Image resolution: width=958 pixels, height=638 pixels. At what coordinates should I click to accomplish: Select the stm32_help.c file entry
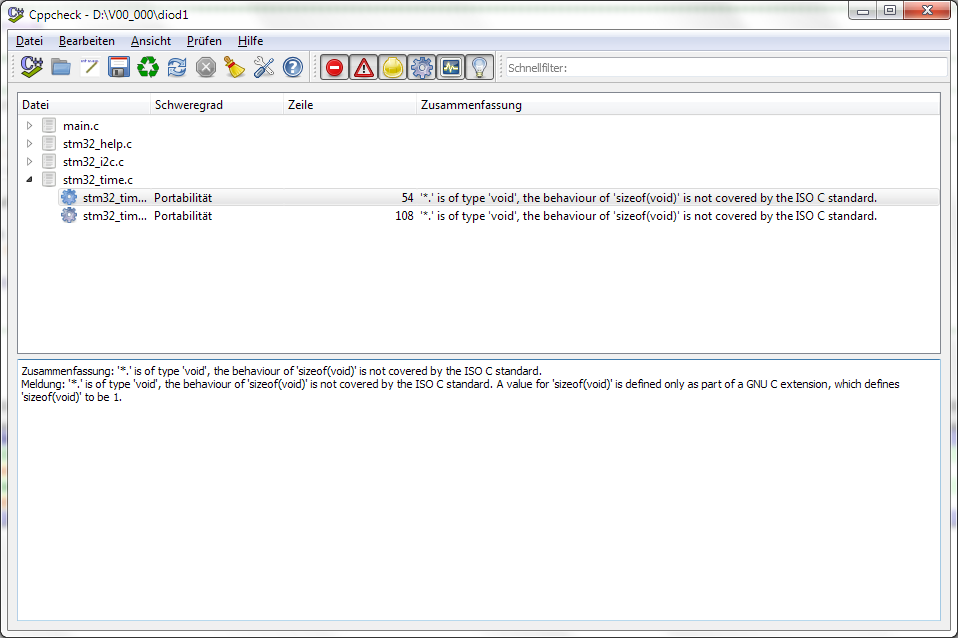[97, 144]
